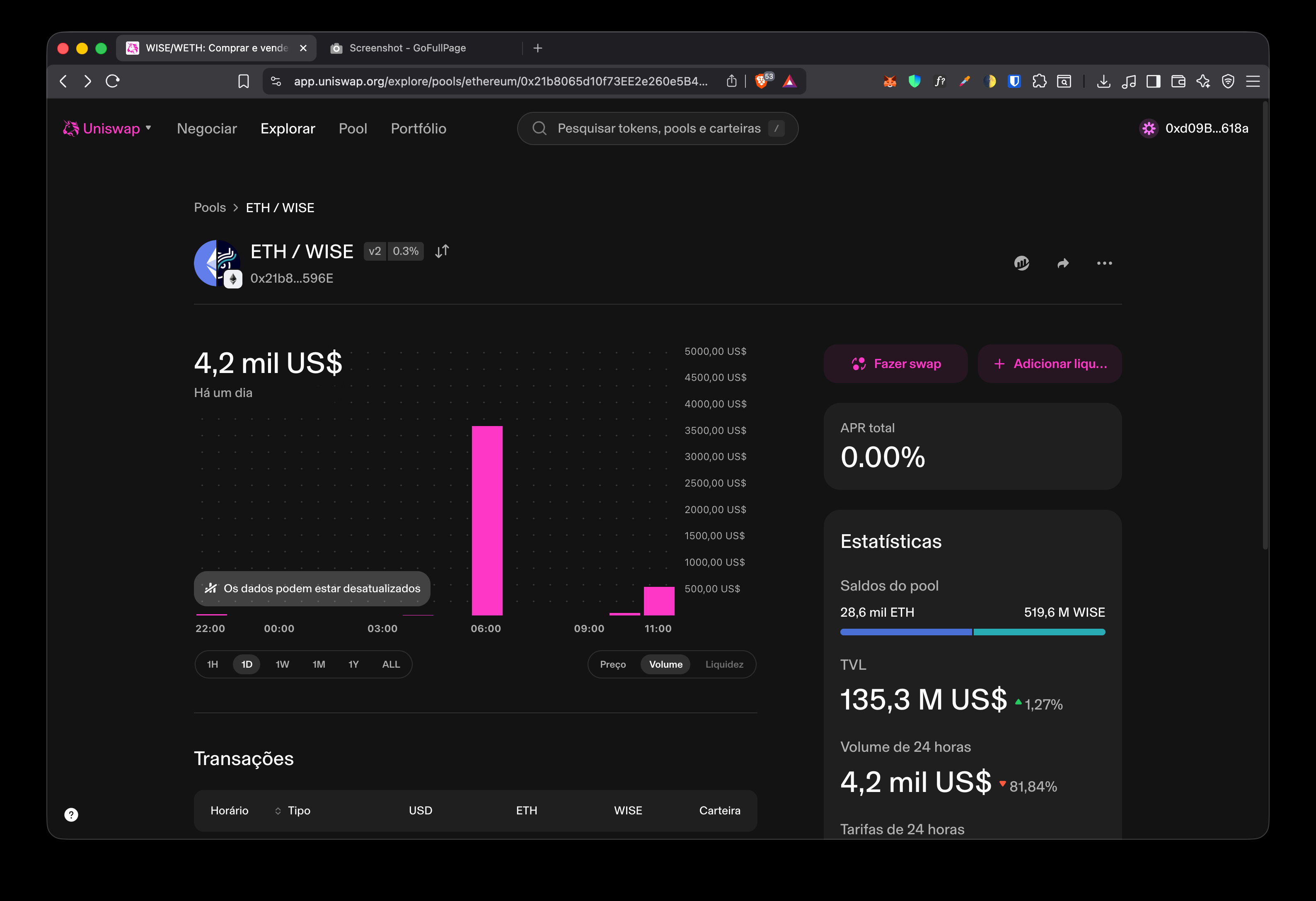Screen dimensions: 1316x901
Task: Open the 0xd09B...618a wallet account menu
Action: 1194,128
